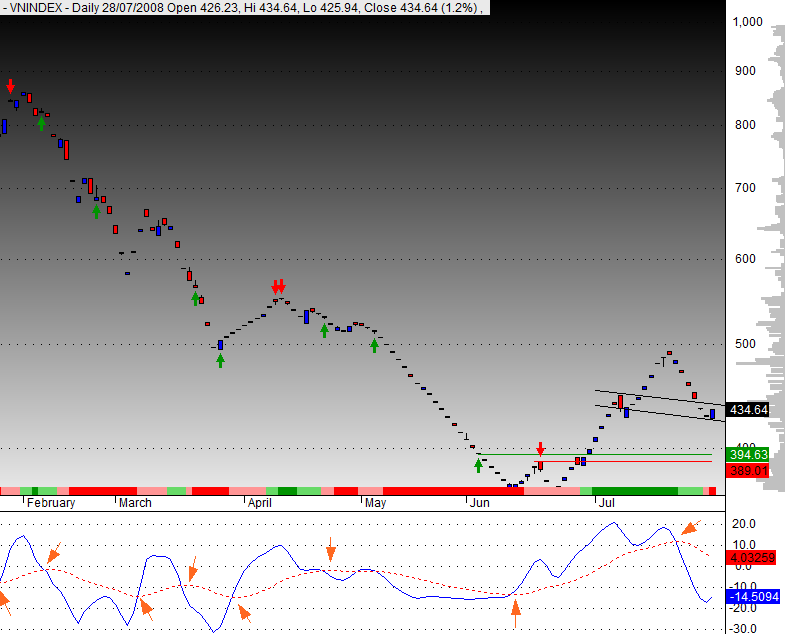This screenshot has width=786, height=634.
Task: Click the February label on the time axis
Action: (x=51, y=503)
